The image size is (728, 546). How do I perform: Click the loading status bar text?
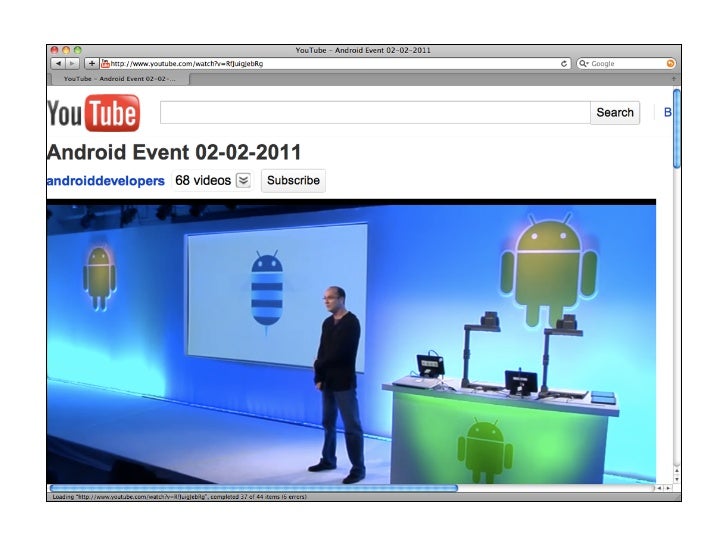tap(179, 497)
